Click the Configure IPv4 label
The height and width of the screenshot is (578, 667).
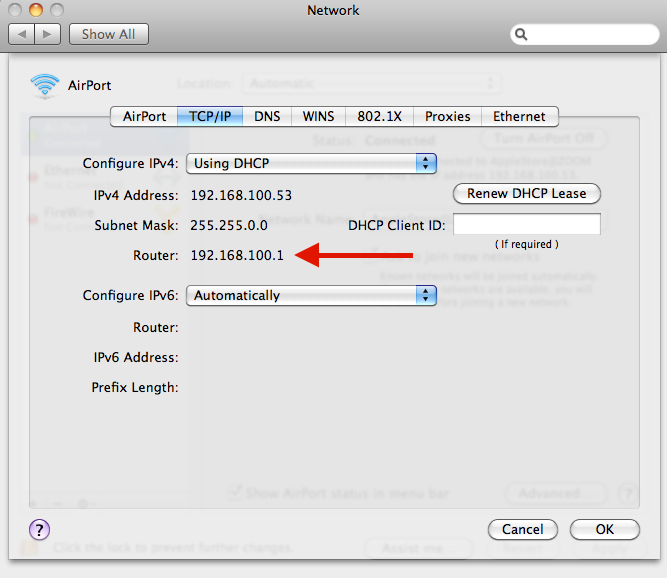pyautogui.click(x=131, y=163)
